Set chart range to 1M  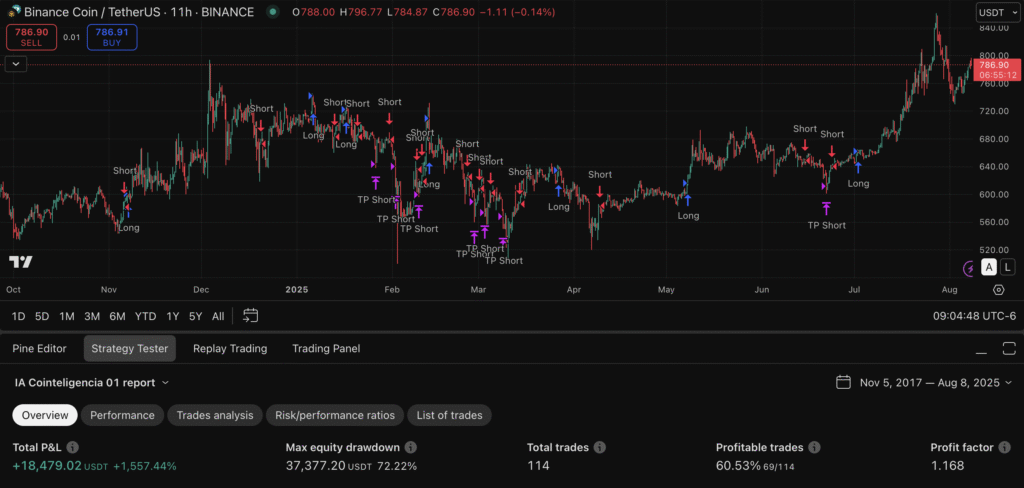[x=67, y=316]
